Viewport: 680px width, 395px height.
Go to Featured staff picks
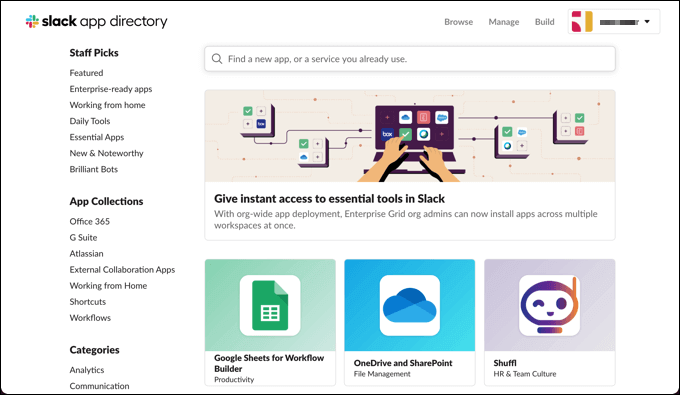[x=86, y=73]
